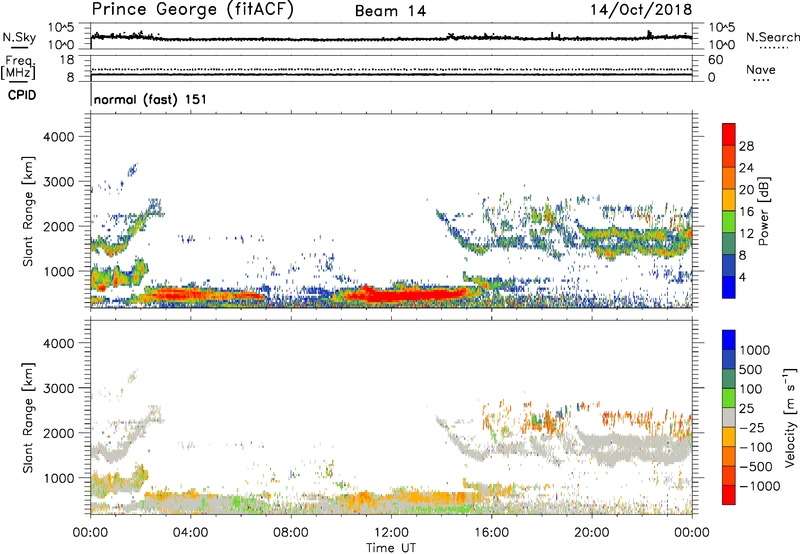800x554 pixels.
Task: Click the N.Search legend label
Action: [x=772, y=37]
